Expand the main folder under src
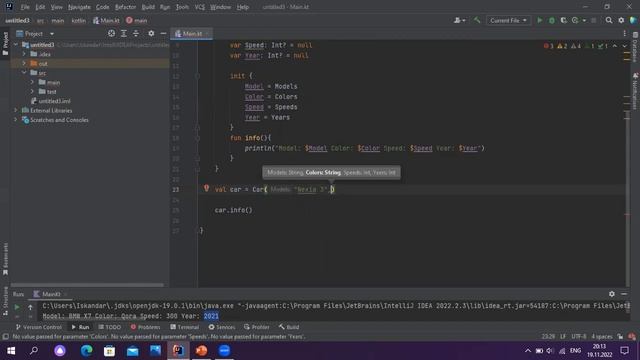The height and width of the screenshot is (360, 640). pos(32,82)
